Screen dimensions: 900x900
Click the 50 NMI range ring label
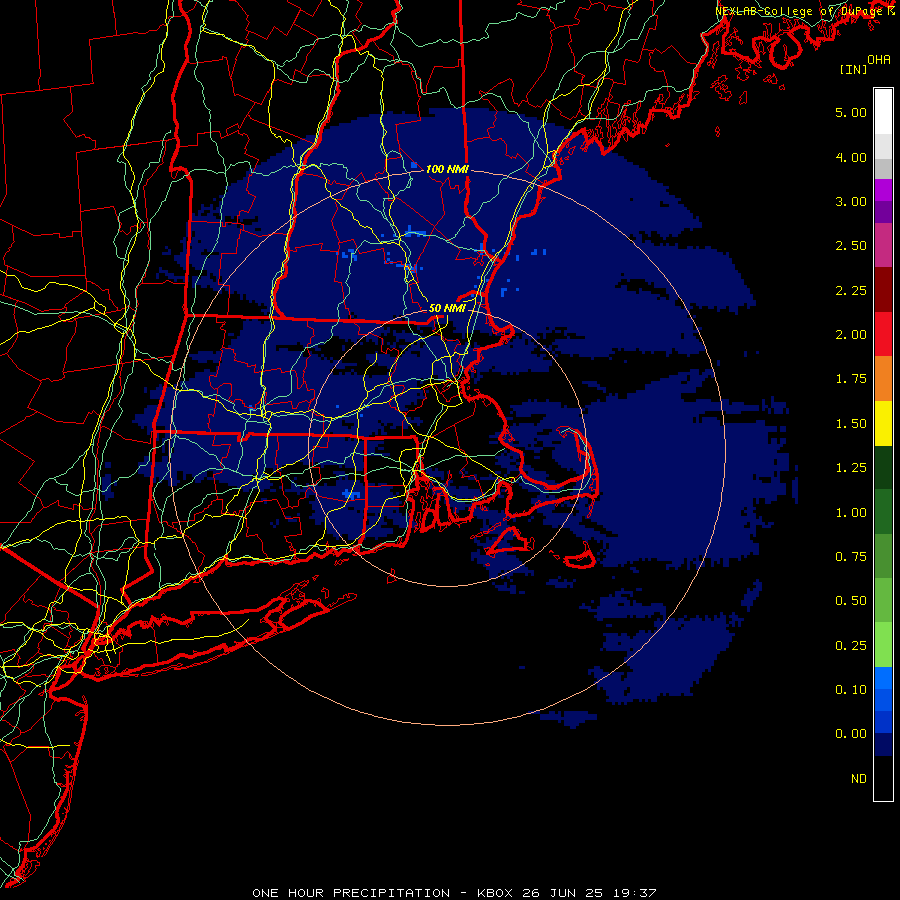447,308
